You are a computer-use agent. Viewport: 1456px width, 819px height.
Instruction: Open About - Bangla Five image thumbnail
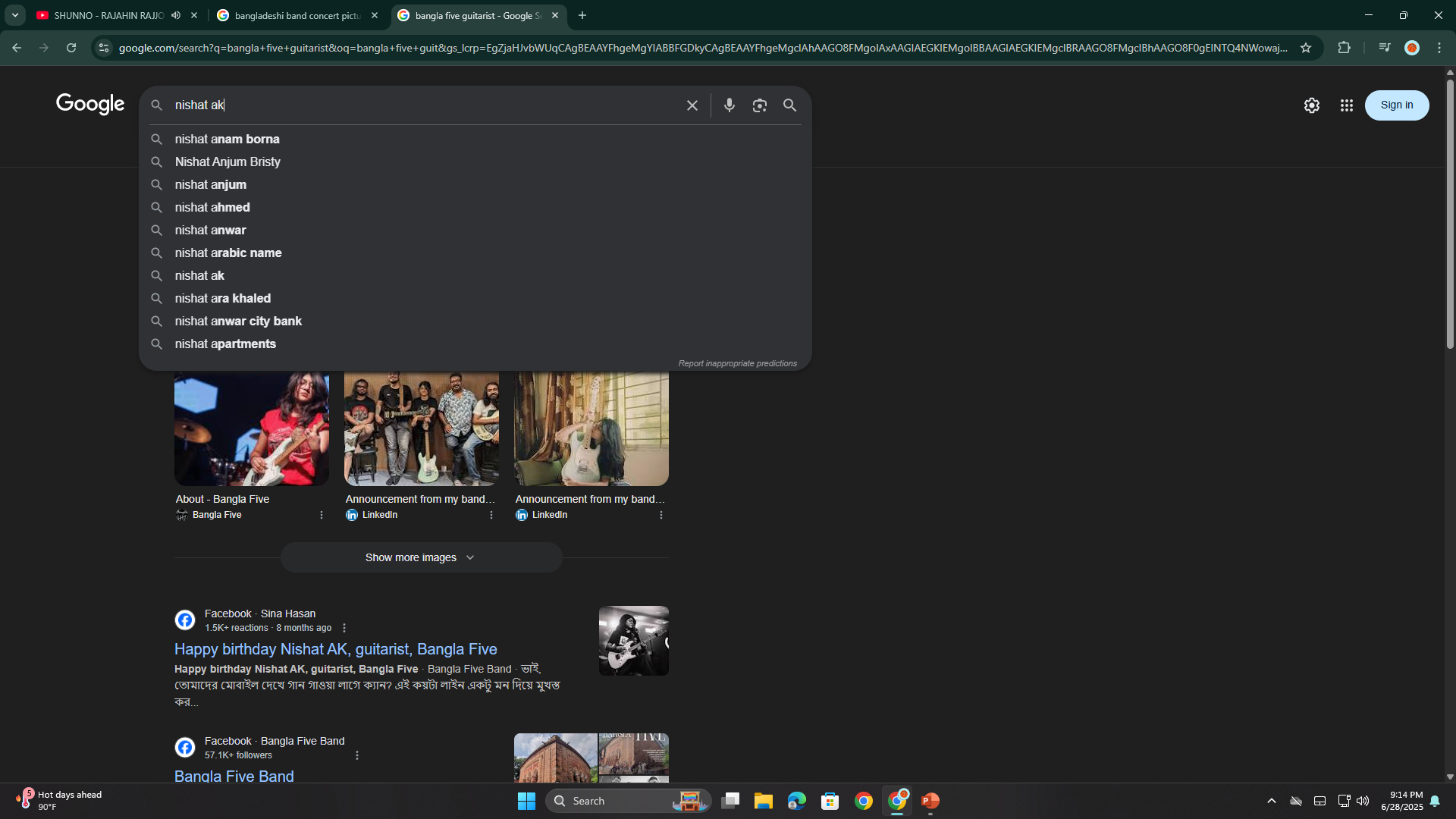click(x=252, y=428)
